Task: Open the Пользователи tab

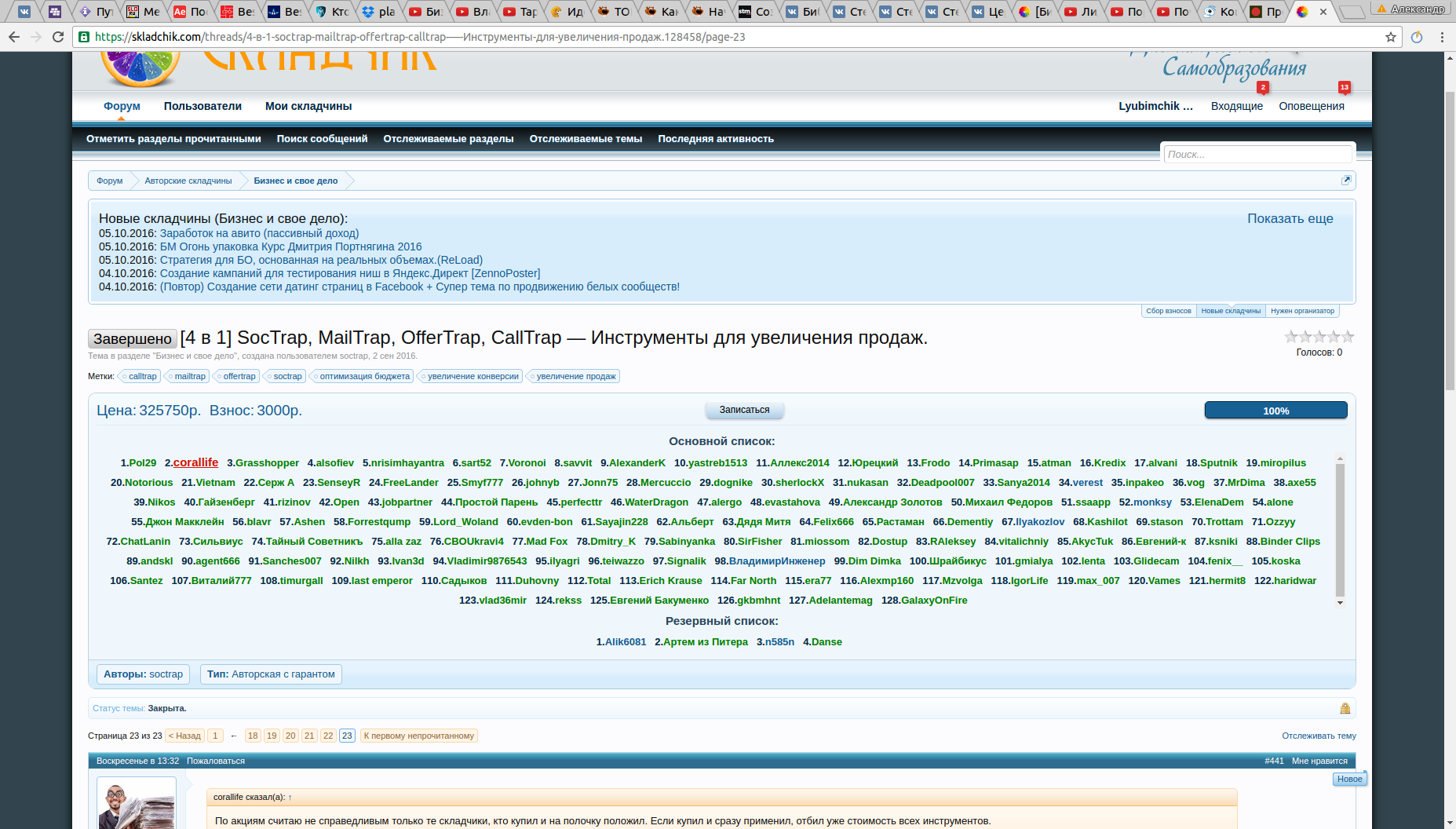Action: 203,106
